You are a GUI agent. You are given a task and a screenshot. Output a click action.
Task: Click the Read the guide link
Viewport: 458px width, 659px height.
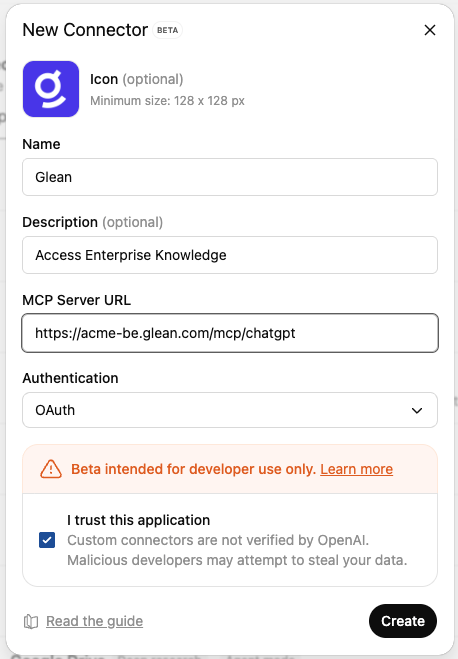(x=95, y=621)
